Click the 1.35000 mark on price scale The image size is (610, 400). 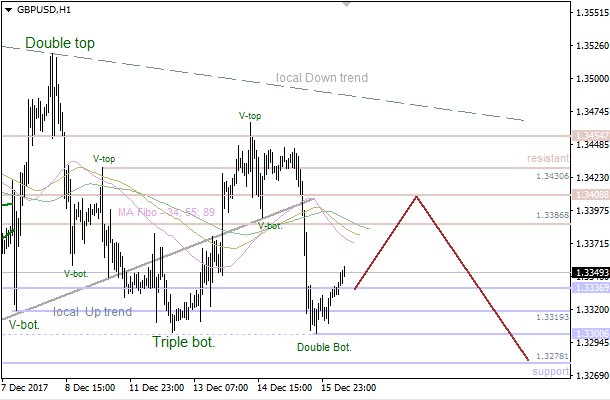588,79
